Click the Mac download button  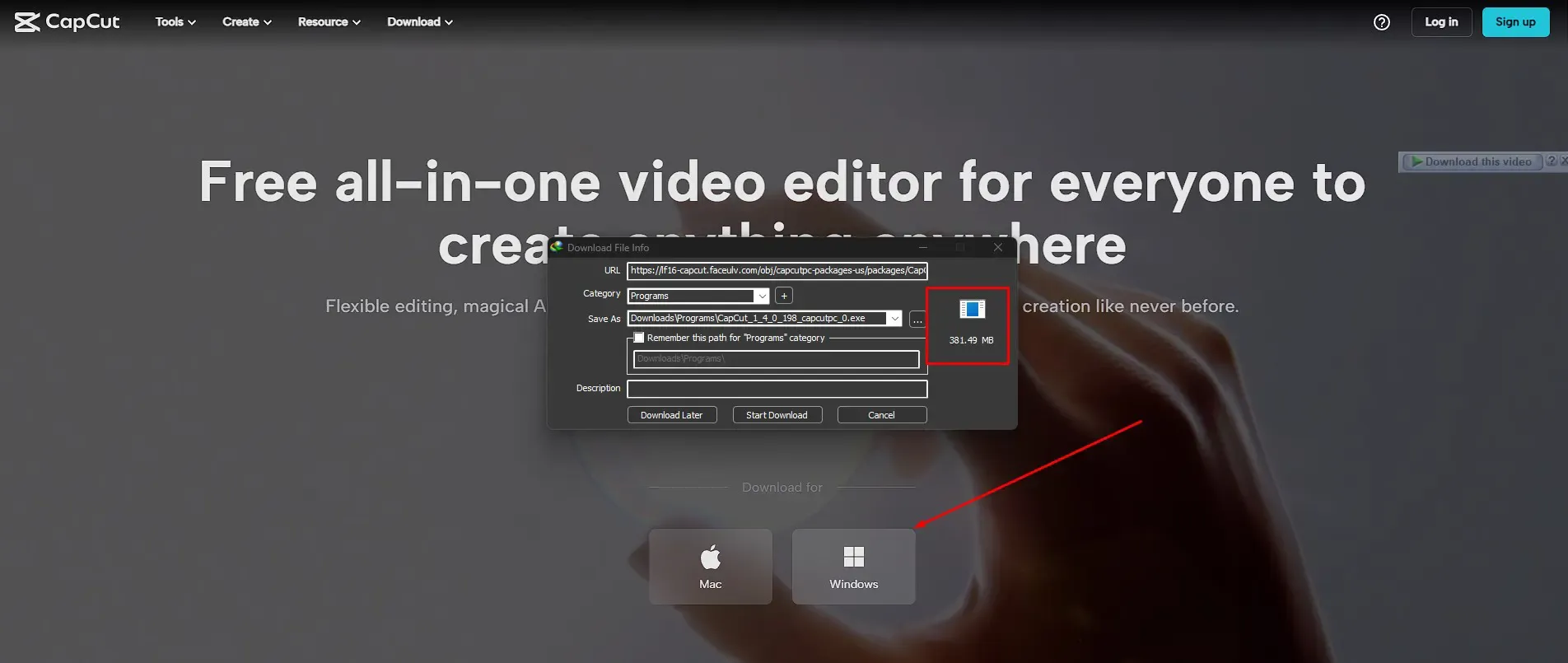click(711, 567)
